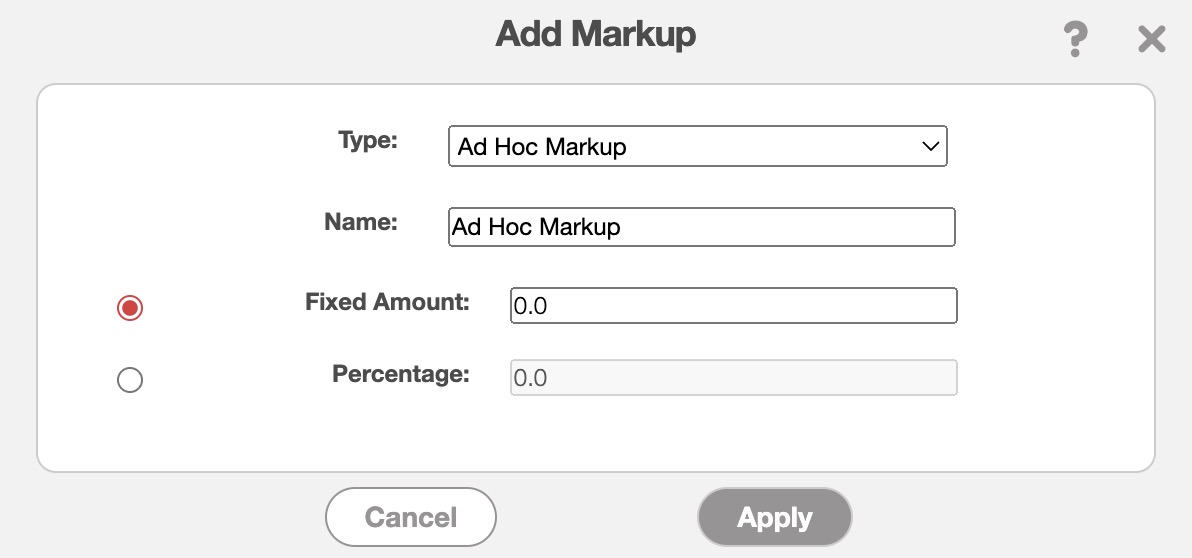This screenshot has height=558, width=1192.
Task: Select the Fixed Amount radio button
Action: 130,308
